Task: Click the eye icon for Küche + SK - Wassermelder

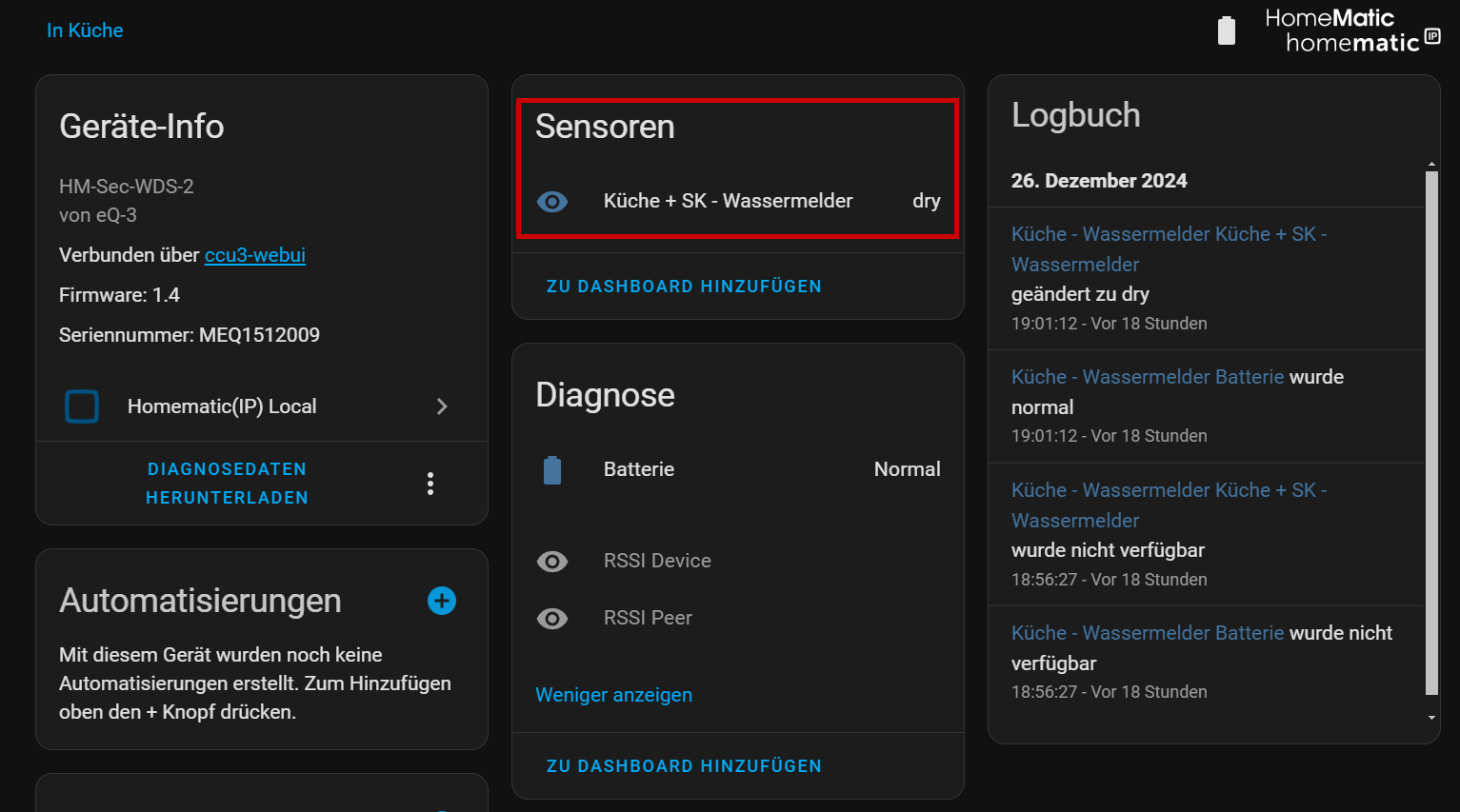Action: [x=552, y=201]
